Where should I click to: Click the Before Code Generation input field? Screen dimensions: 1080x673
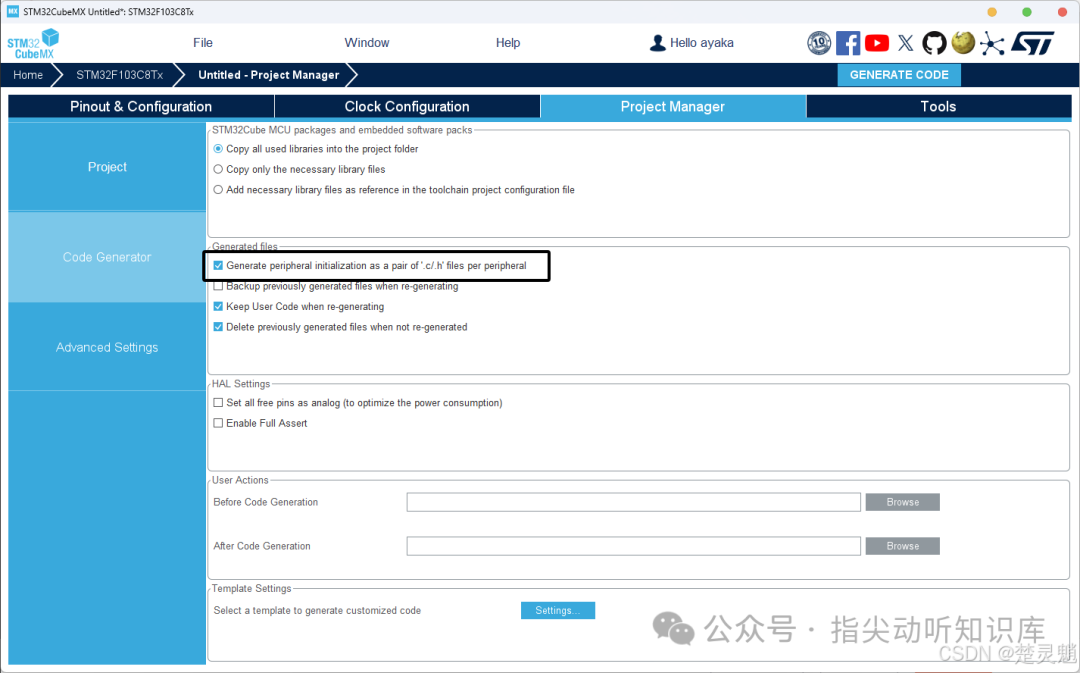point(634,502)
